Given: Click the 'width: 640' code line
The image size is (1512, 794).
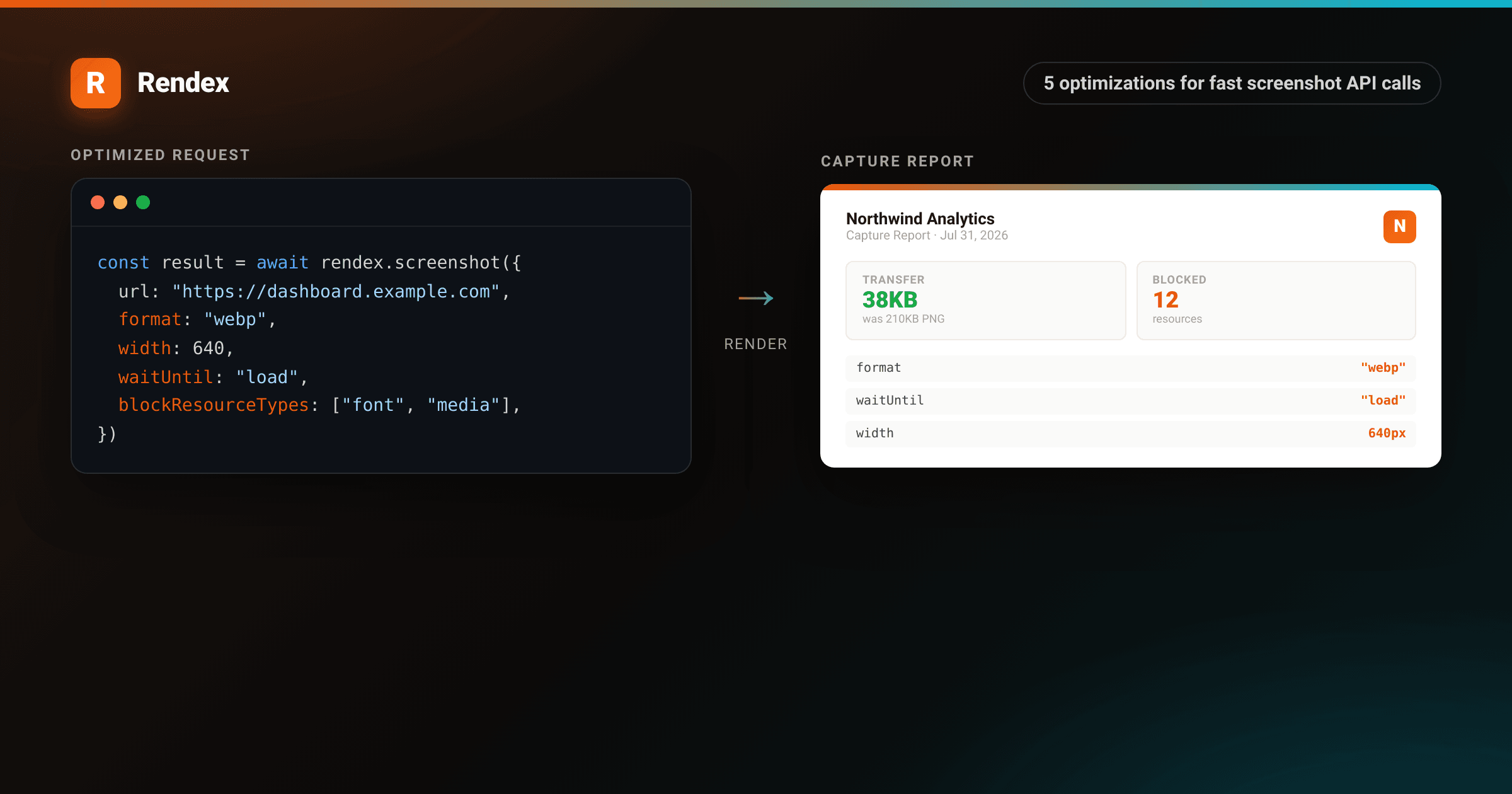Looking at the screenshot, I should [176, 348].
